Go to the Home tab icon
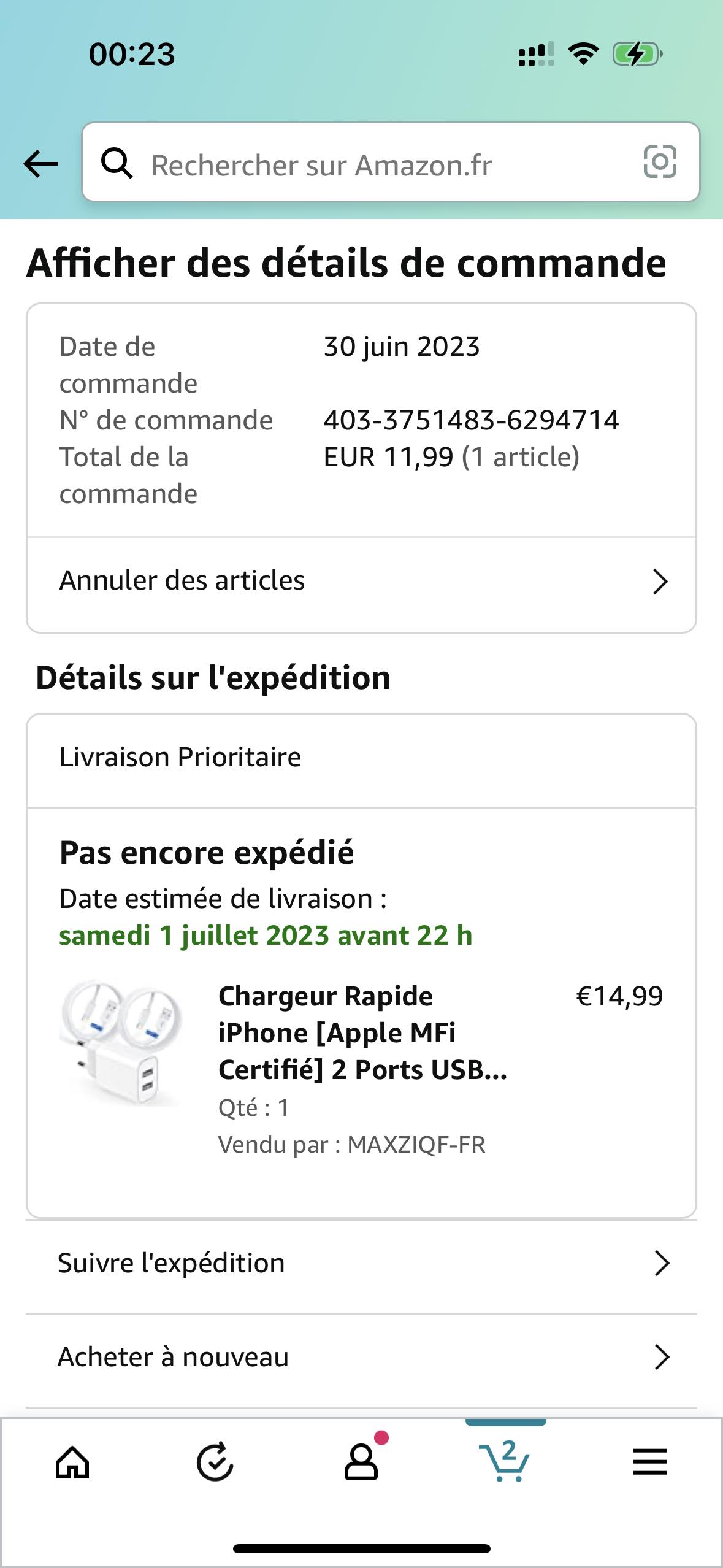The width and height of the screenshot is (723, 1568). click(72, 1462)
